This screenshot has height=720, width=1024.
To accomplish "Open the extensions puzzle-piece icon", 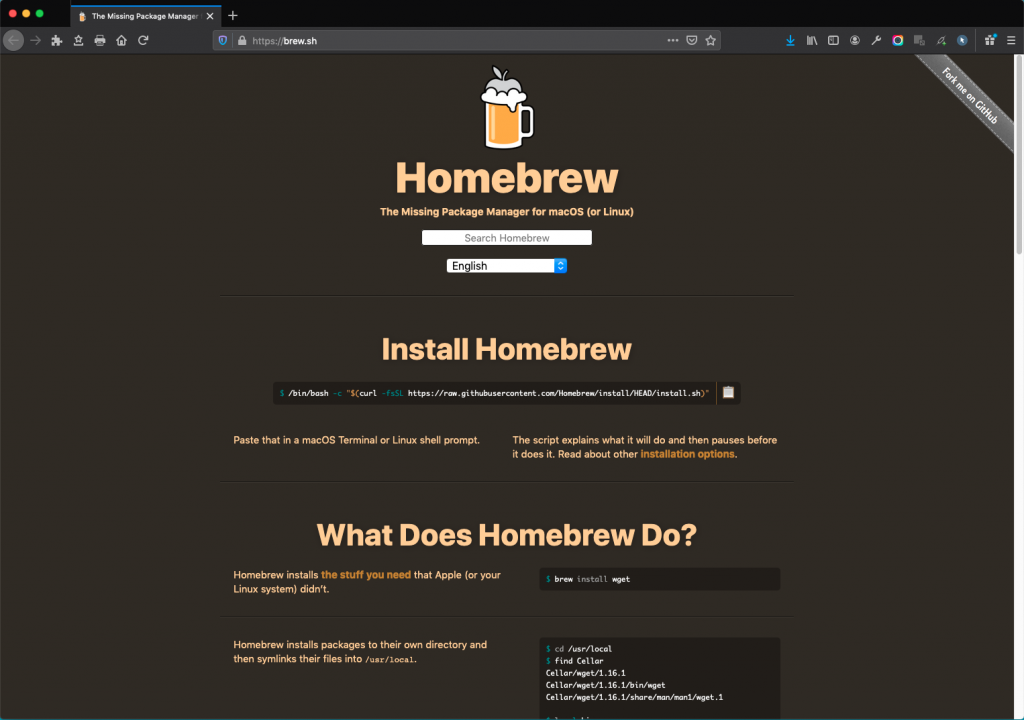I will click(57, 41).
